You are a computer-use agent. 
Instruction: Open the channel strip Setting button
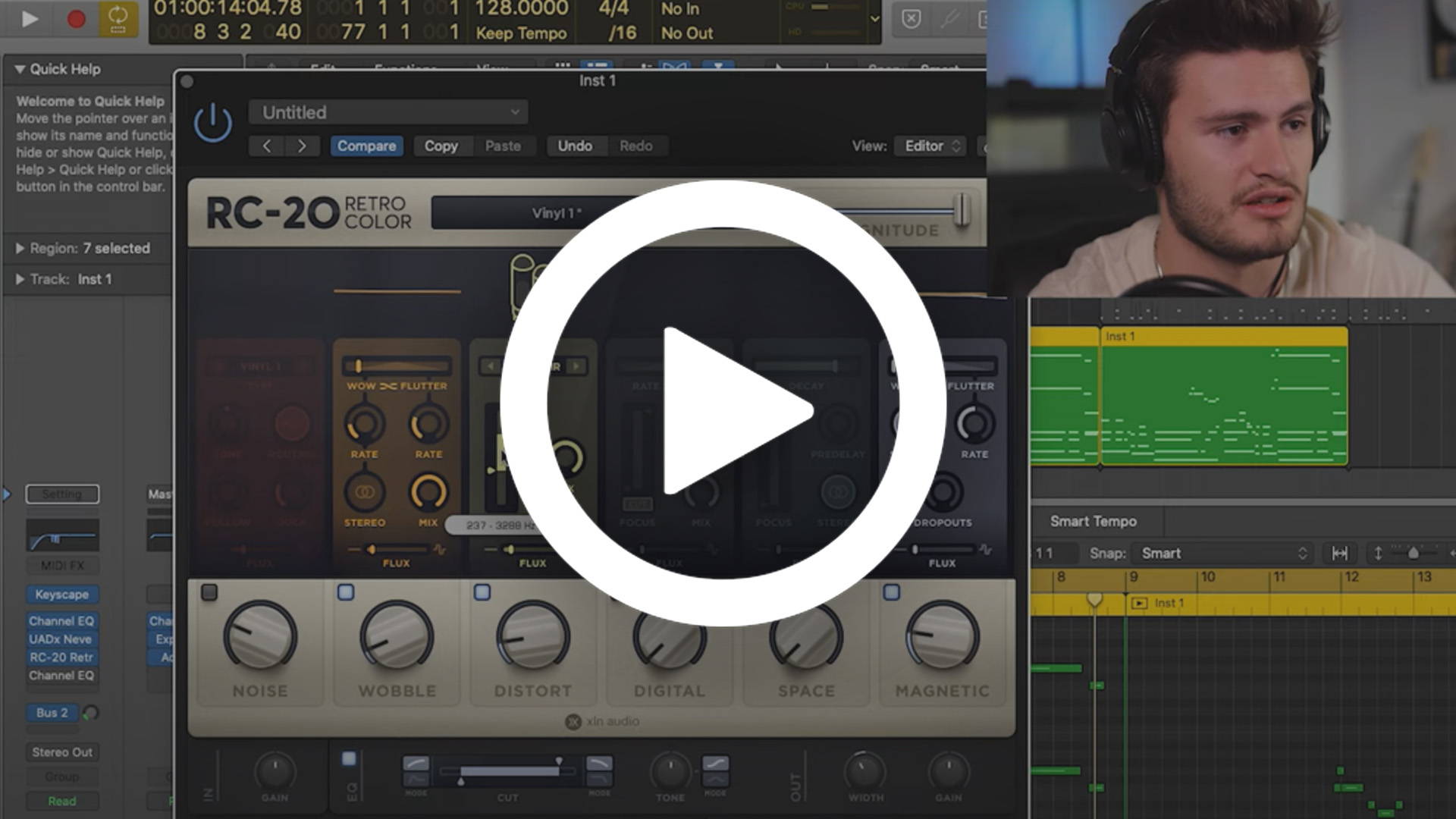pyautogui.click(x=62, y=494)
